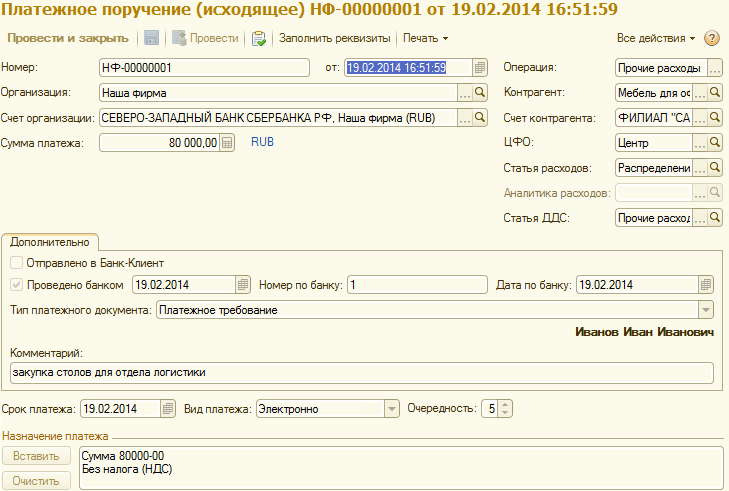The height and width of the screenshot is (491, 729).
Task: Click magnifier icon beside Статья ДДС field
Action: click(x=714, y=218)
